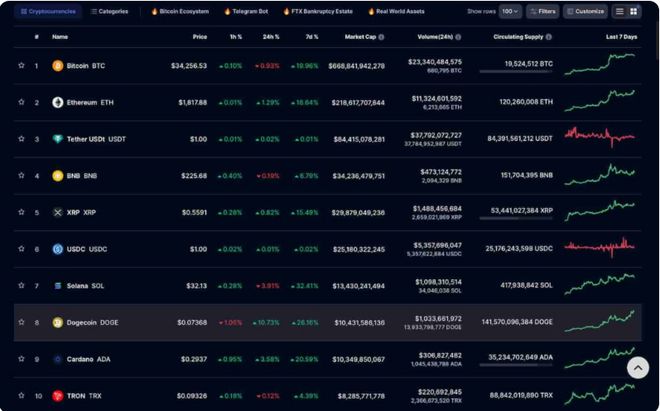Sort by 1h % column header
The width and height of the screenshot is (660, 411).
236,37
